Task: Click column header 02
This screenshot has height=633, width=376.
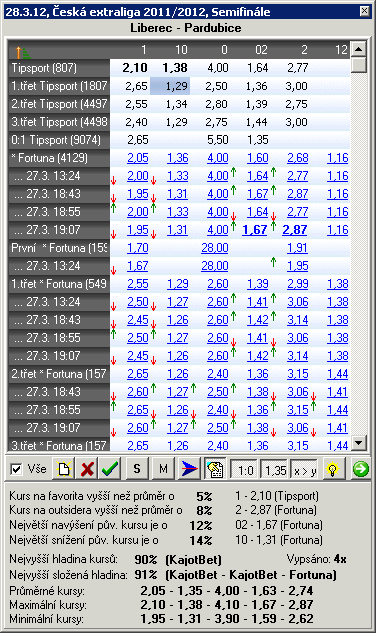Action: click(x=261, y=50)
